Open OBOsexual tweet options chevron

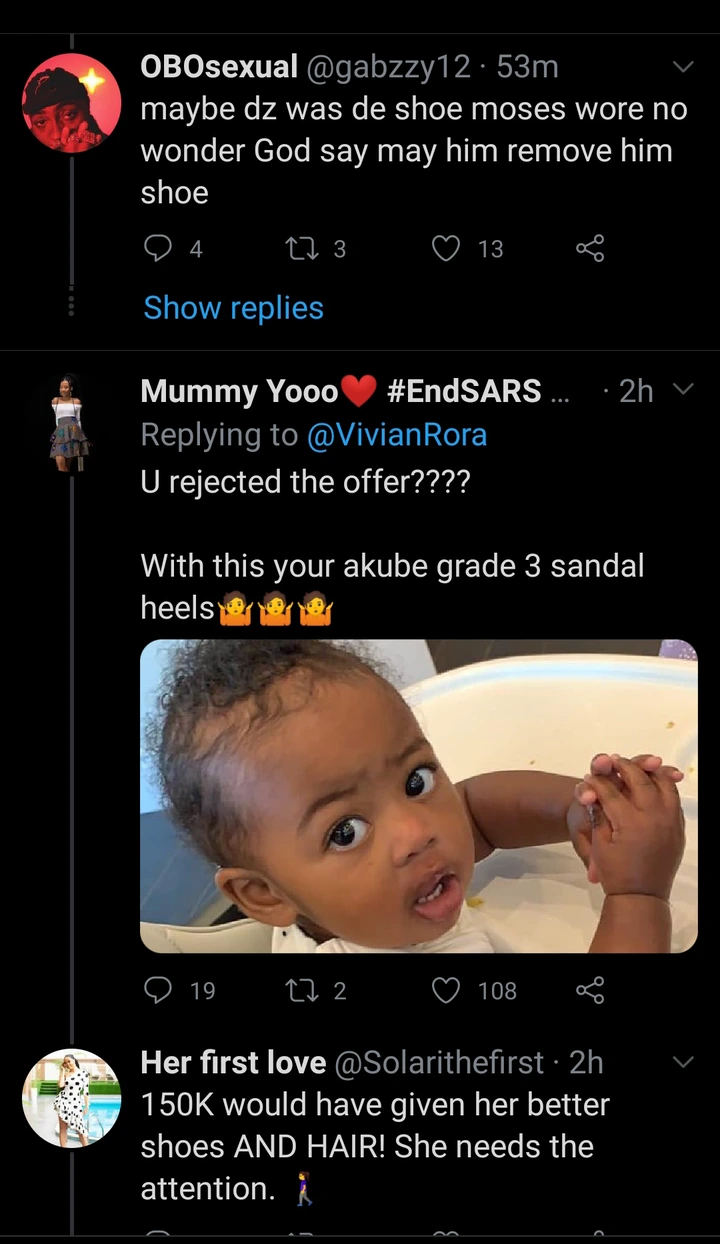pos(683,67)
